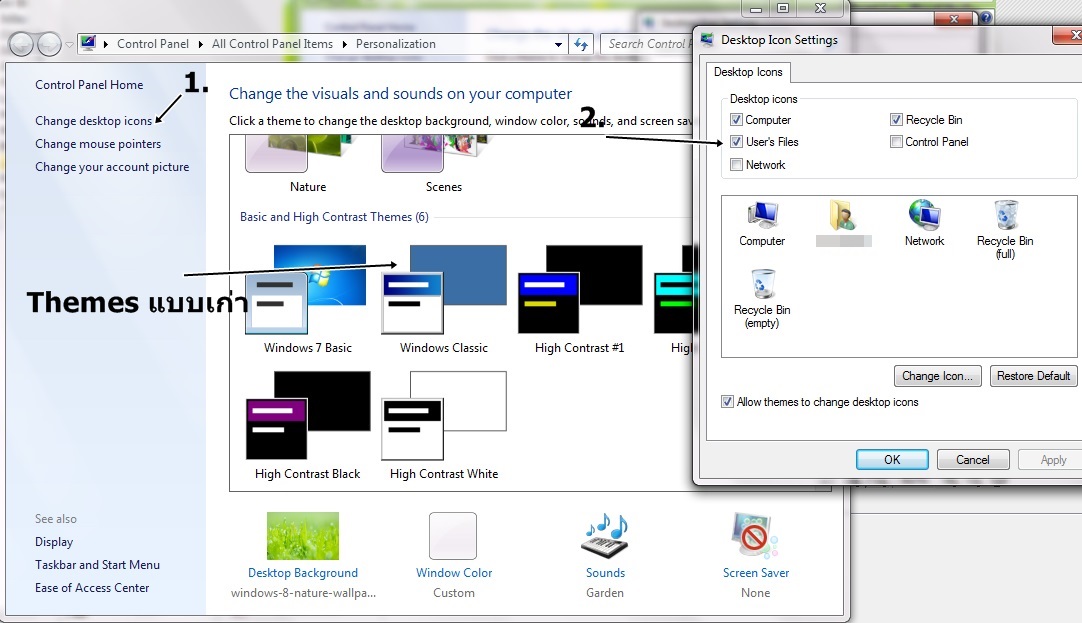Select the Desktop Icons tab
Image resolution: width=1082 pixels, height=623 pixels.
pos(748,72)
